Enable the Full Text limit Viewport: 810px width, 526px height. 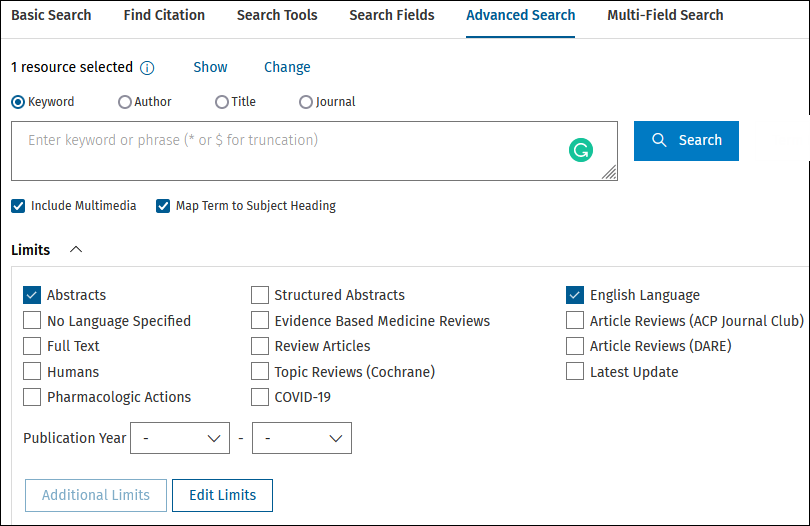click(x=32, y=346)
